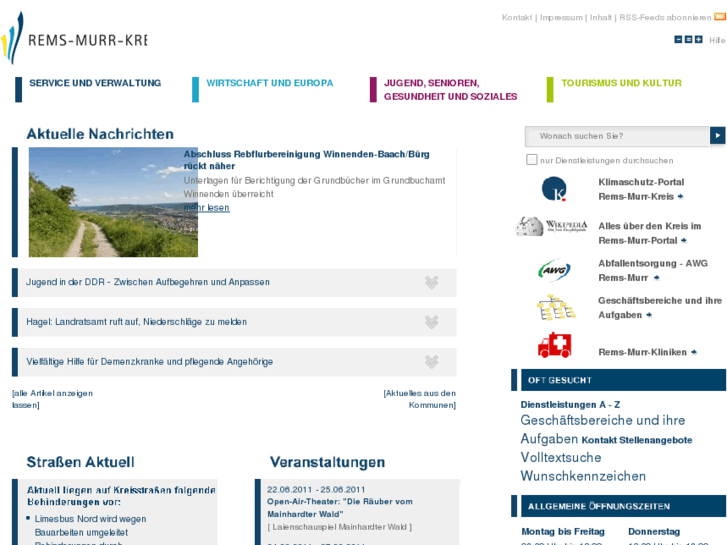Open event 'Open-Air-Theater: Die Räuber vom Mainhardter Wald'
727x545 pixels.
coord(340,508)
